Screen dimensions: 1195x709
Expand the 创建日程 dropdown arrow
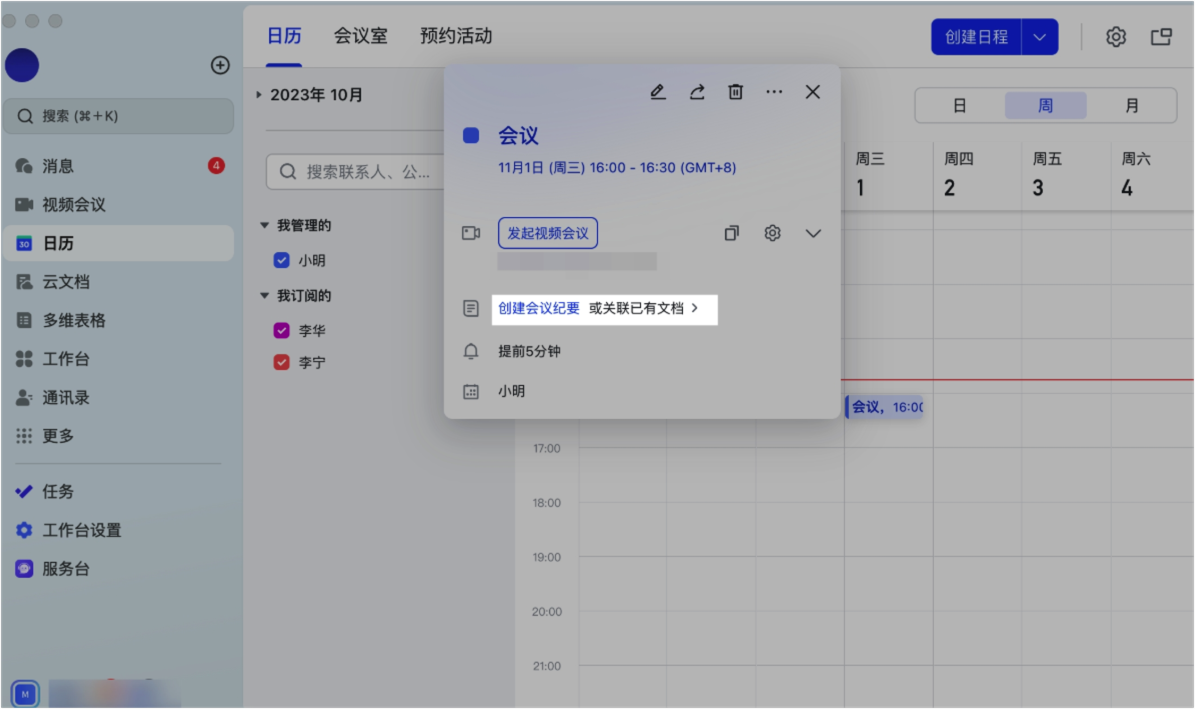coord(1040,37)
